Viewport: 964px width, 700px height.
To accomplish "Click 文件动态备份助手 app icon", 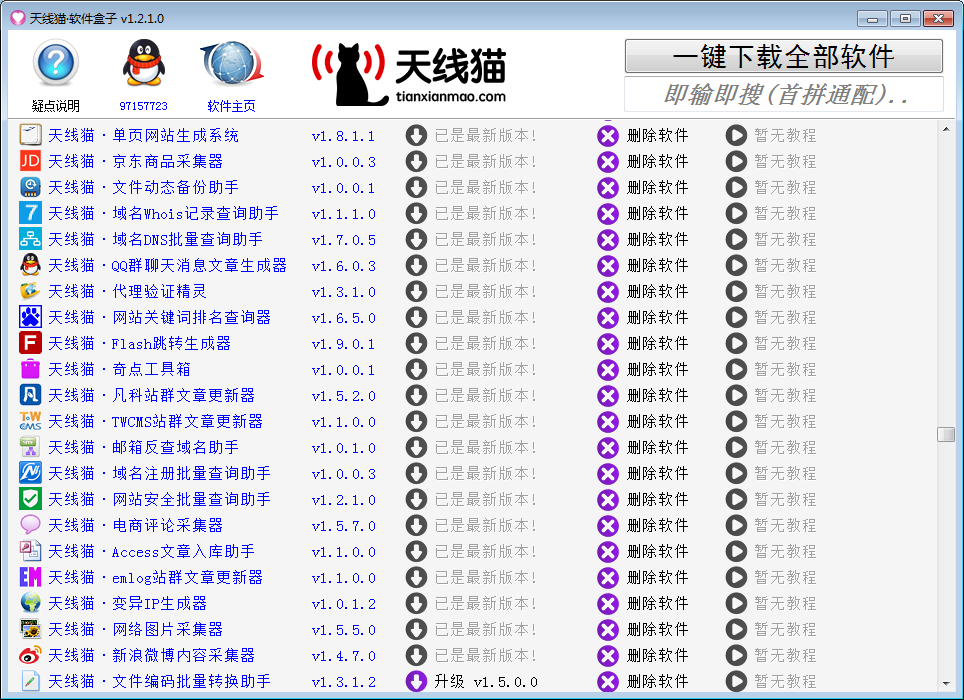I will pyautogui.click(x=30, y=187).
